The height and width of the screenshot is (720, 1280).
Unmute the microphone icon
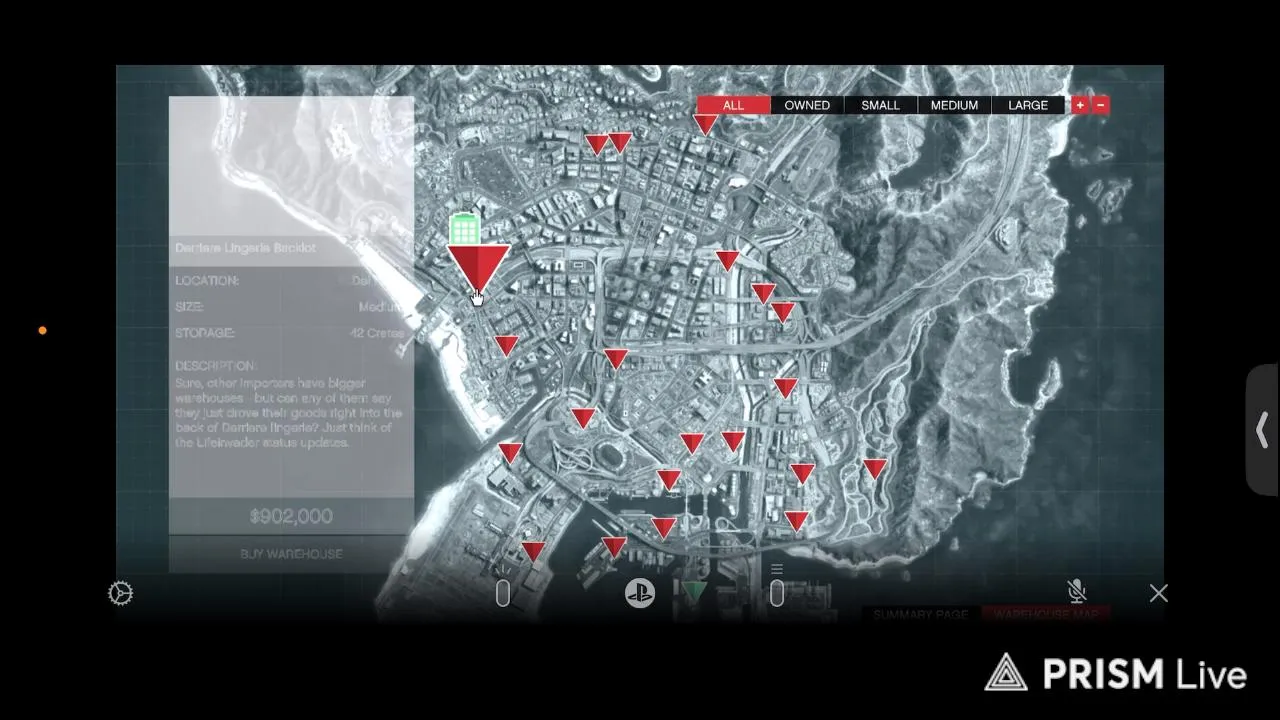[x=1077, y=592]
